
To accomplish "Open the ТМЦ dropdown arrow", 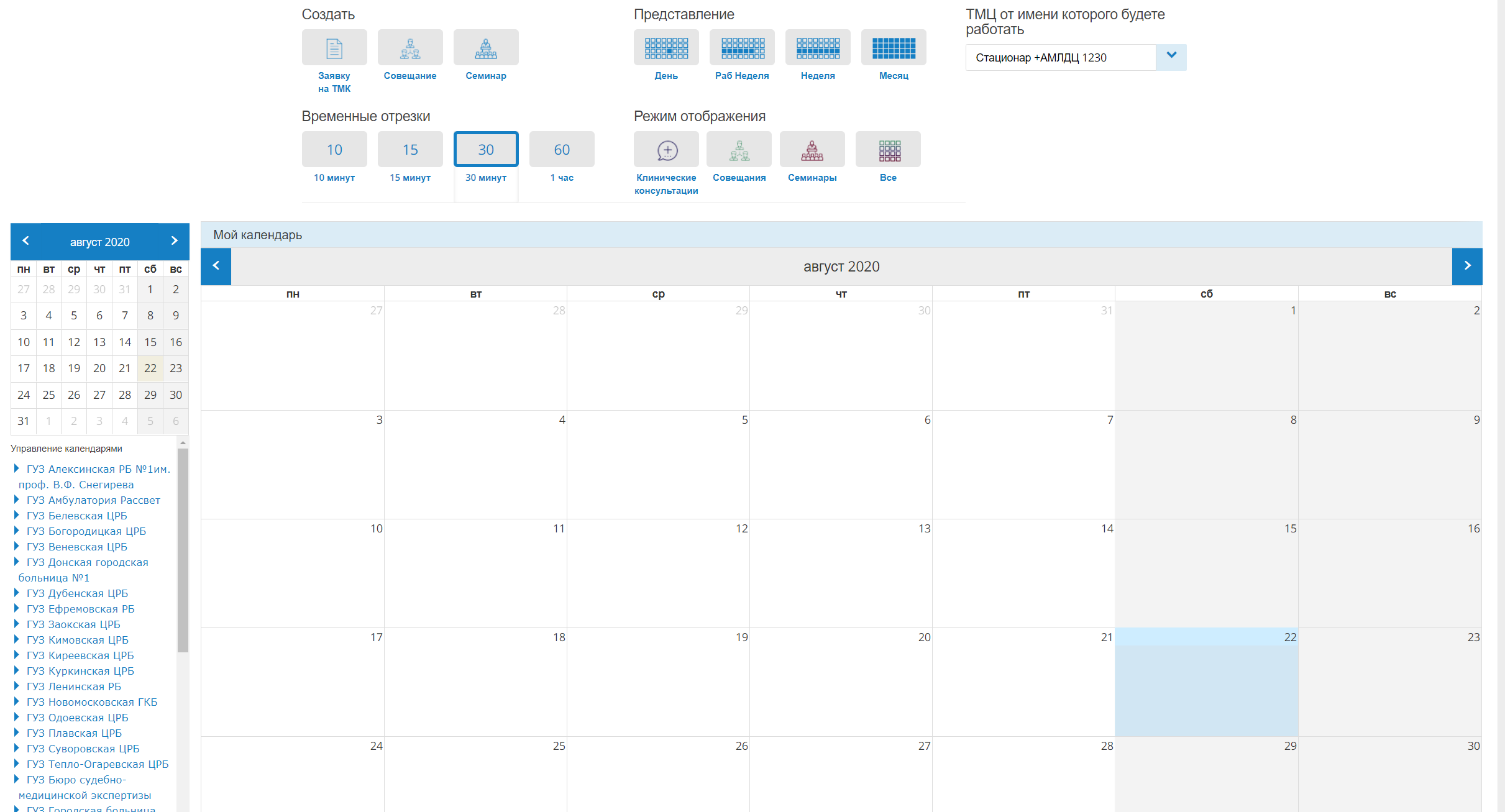I will tap(1171, 57).
